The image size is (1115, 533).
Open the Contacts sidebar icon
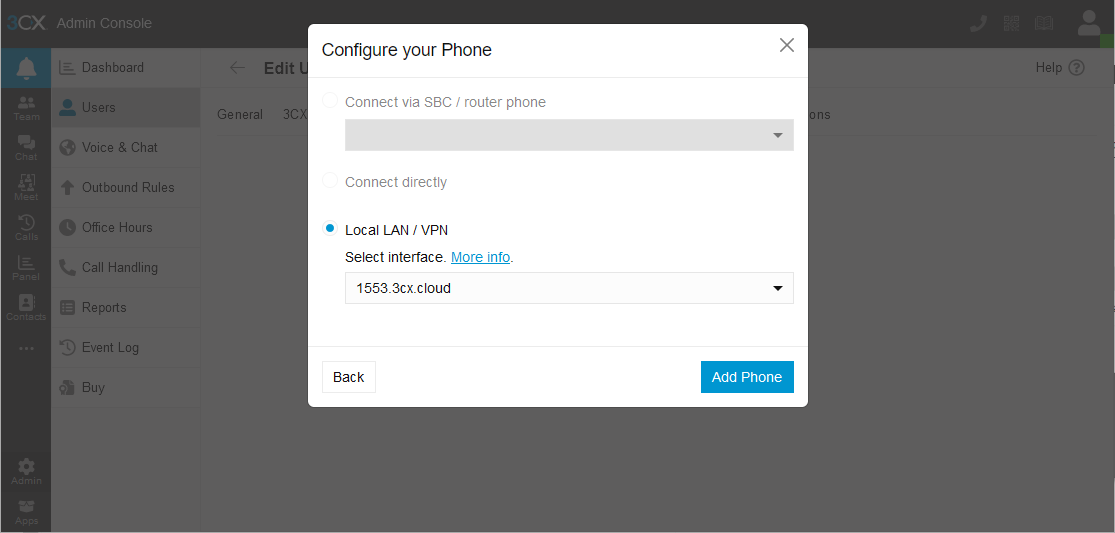26,308
